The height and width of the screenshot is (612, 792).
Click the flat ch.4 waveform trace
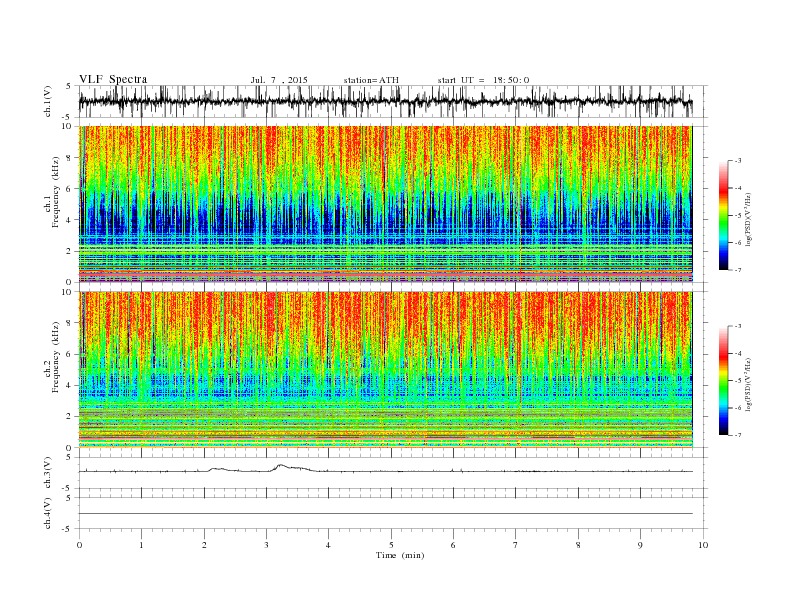[386, 514]
